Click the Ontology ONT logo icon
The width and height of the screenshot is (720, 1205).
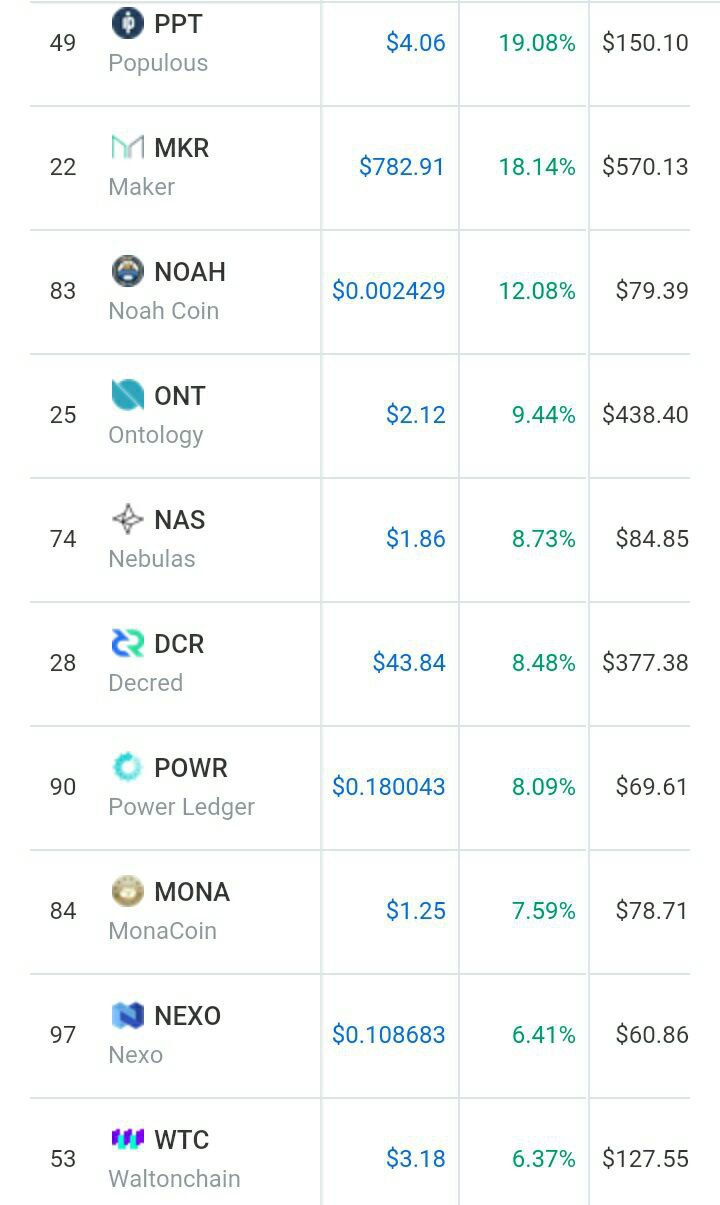(x=128, y=395)
